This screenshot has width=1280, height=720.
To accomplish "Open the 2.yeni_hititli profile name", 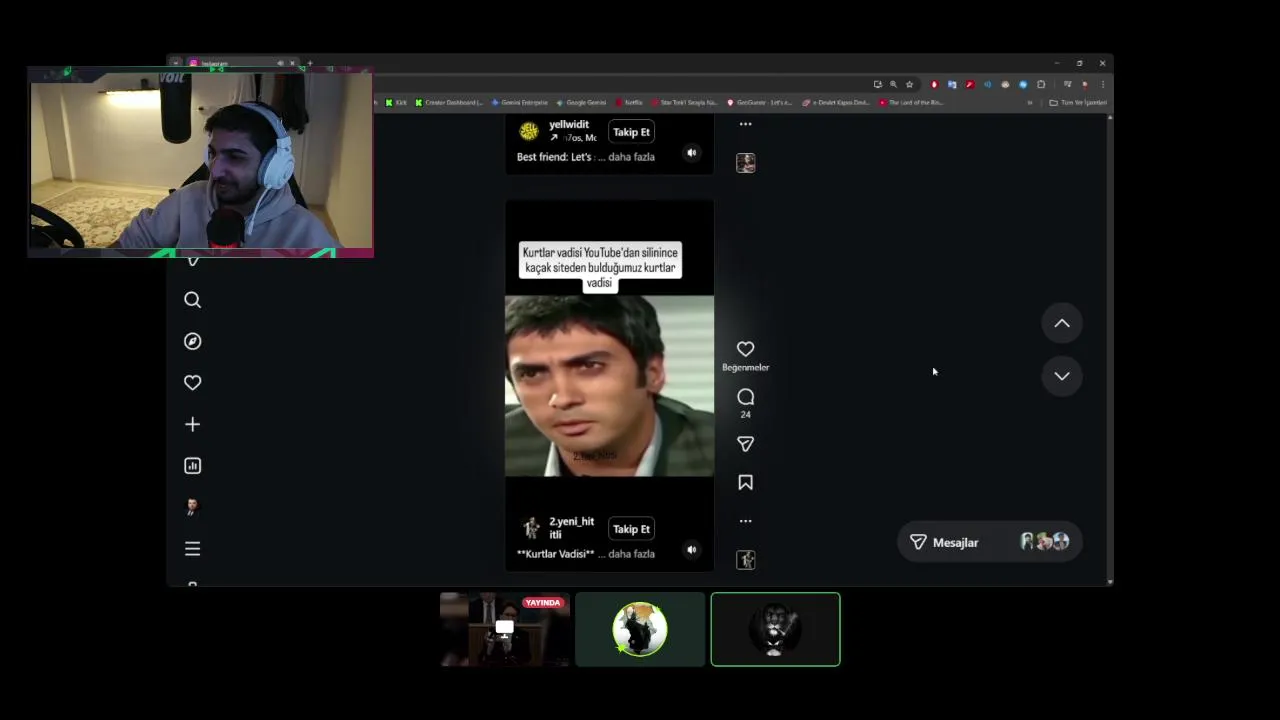I will point(571,528).
